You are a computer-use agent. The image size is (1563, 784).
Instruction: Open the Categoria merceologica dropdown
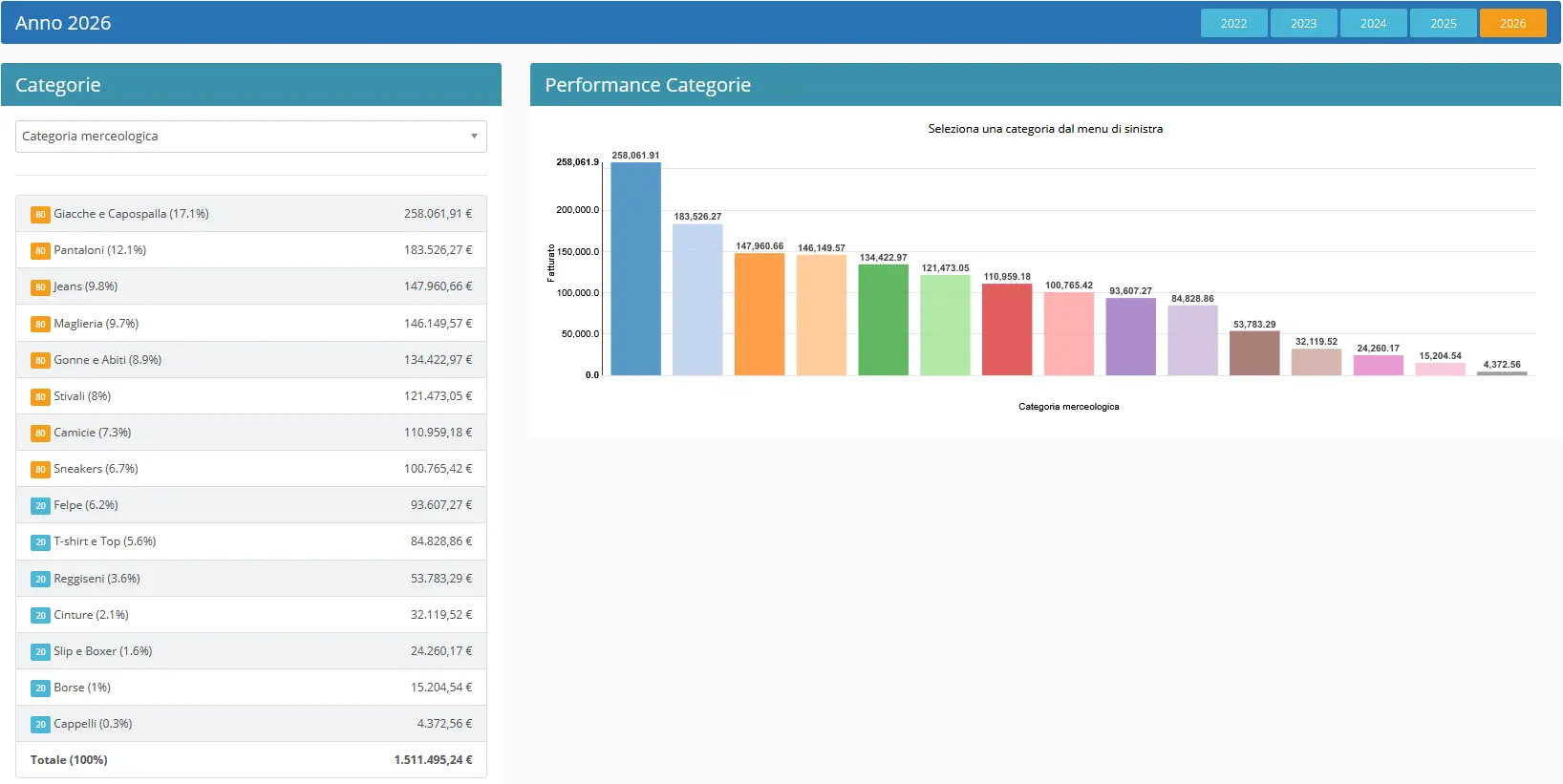pos(251,137)
